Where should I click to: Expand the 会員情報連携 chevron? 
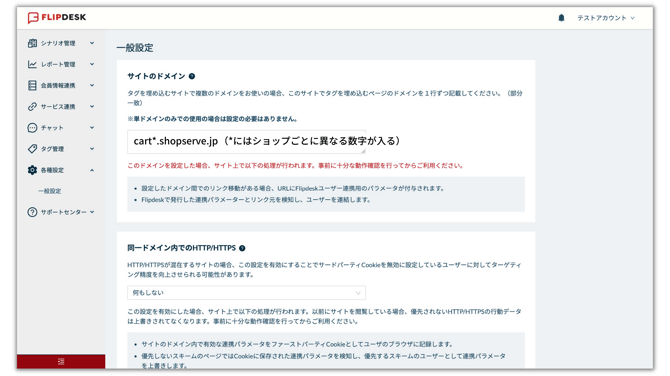(92, 85)
